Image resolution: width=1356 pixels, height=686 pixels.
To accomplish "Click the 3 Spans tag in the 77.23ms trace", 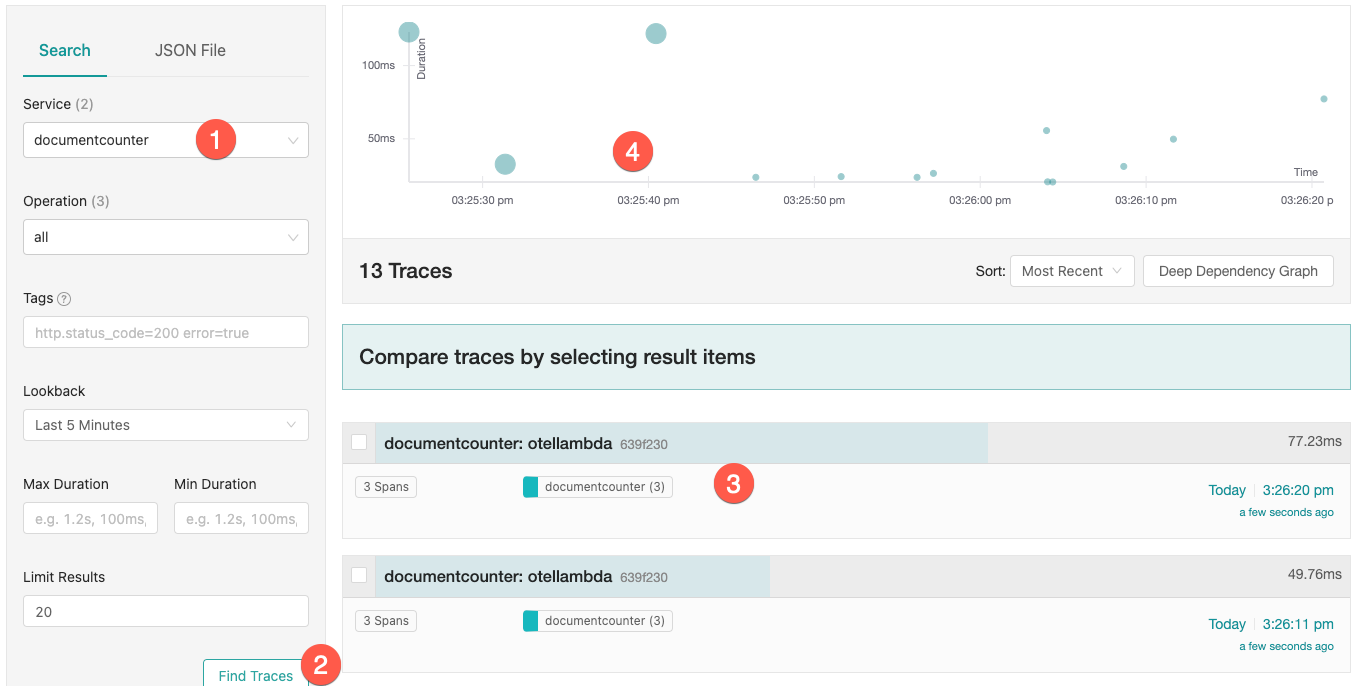I will tap(386, 487).
